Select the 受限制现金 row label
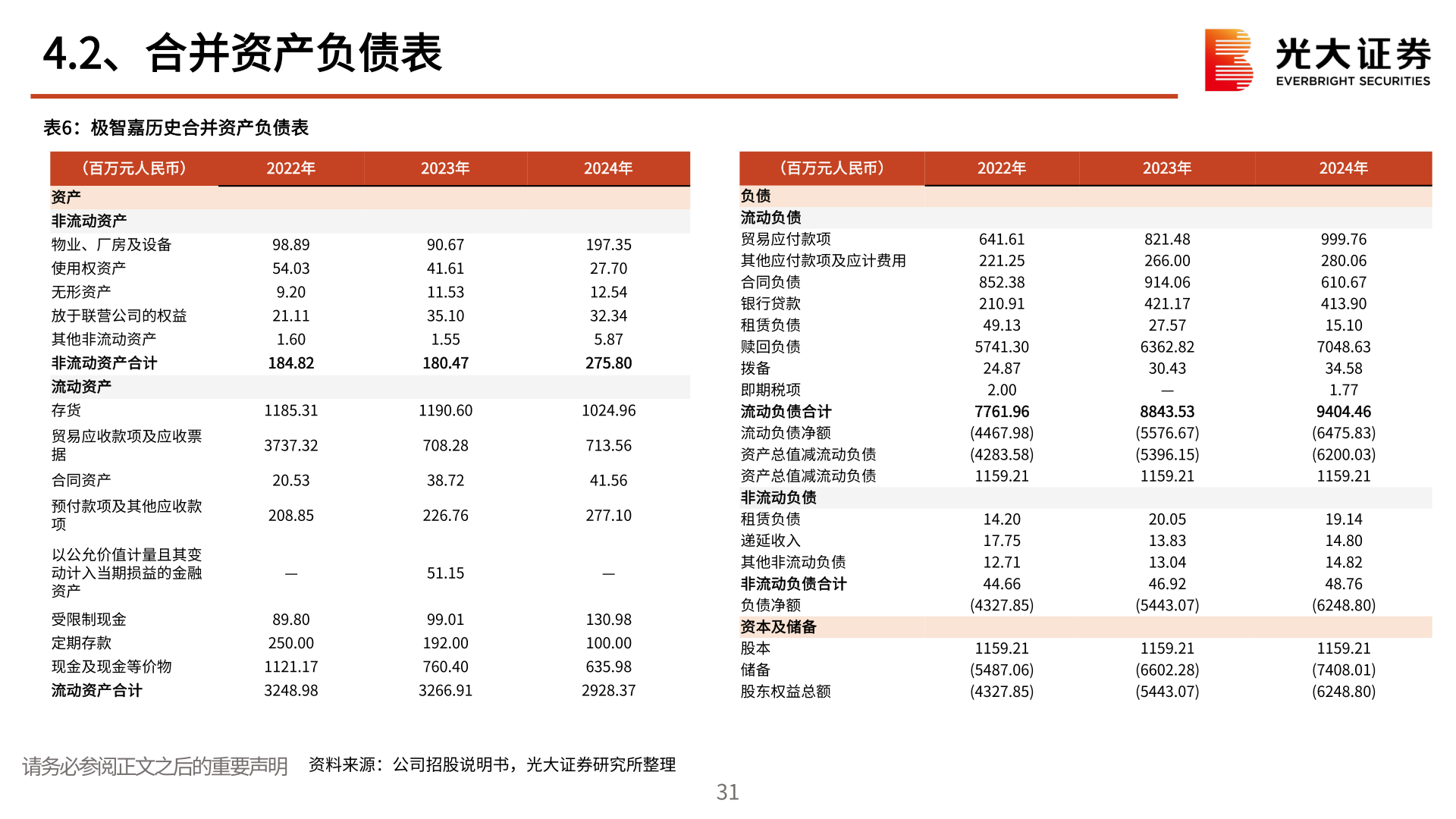The height and width of the screenshot is (819, 1456). point(89,620)
